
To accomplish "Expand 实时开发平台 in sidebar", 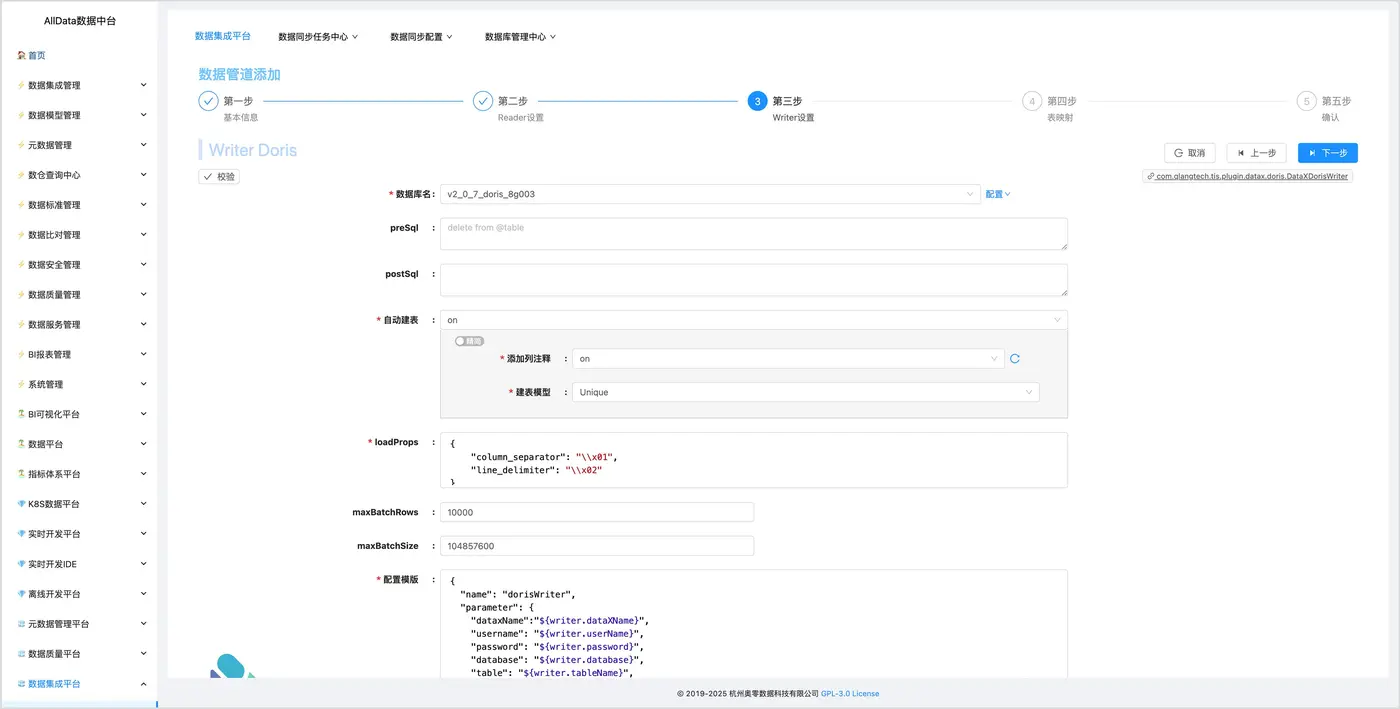I will pyautogui.click(x=80, y=534).
